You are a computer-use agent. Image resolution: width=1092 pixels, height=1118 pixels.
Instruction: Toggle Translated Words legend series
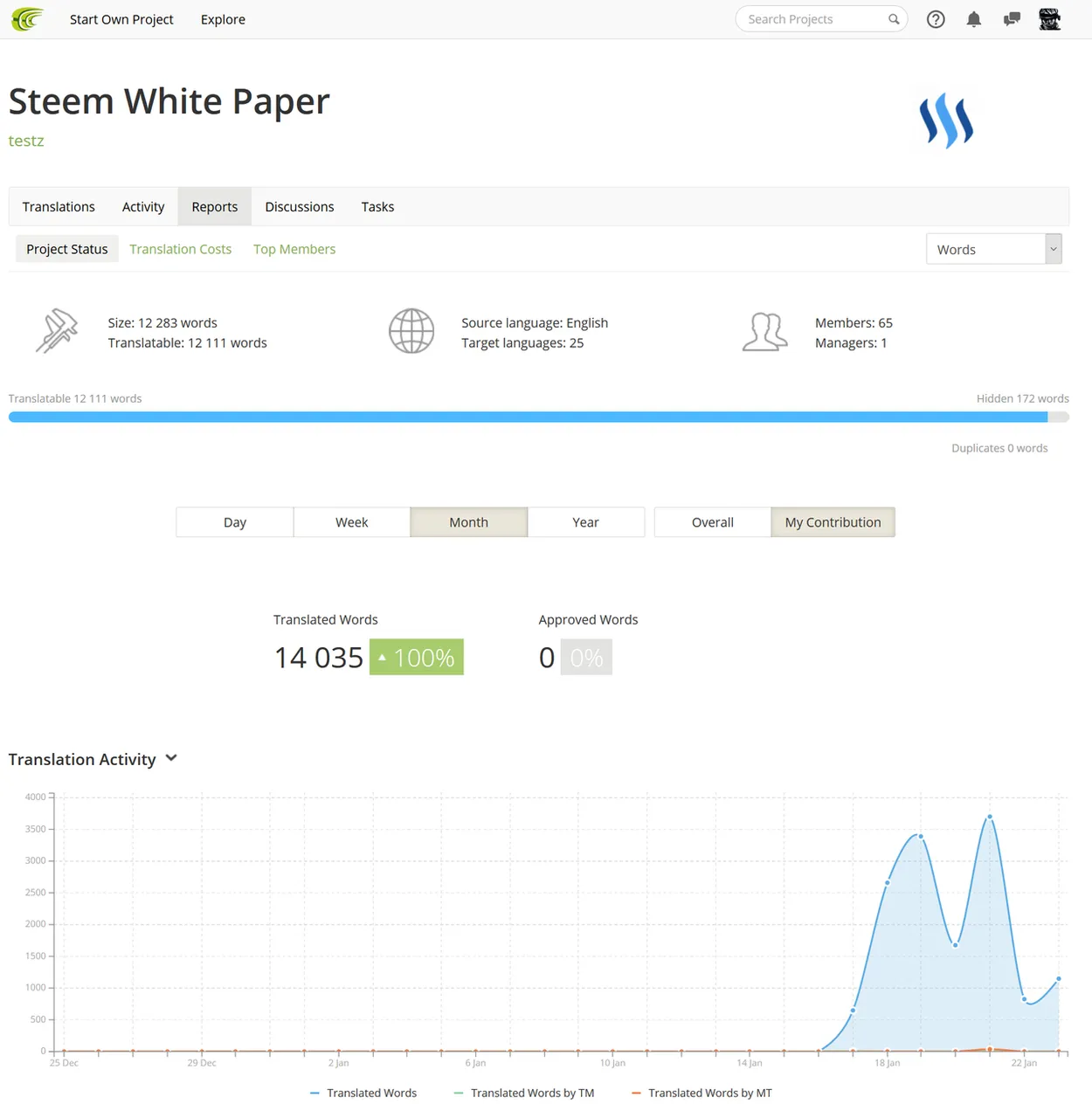[363, 1093]
